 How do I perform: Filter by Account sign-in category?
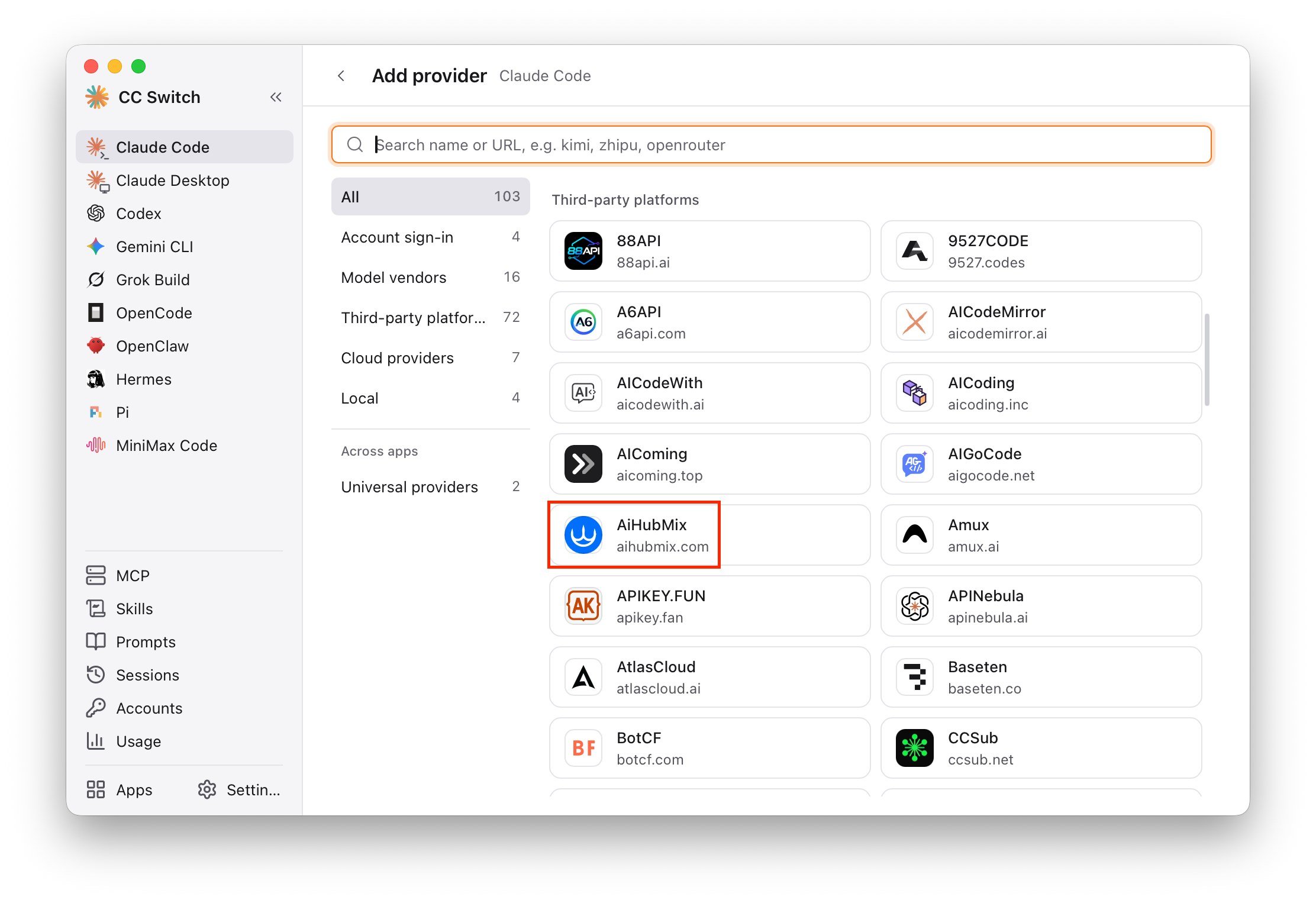pyautogui.click(x=430, y=237)
